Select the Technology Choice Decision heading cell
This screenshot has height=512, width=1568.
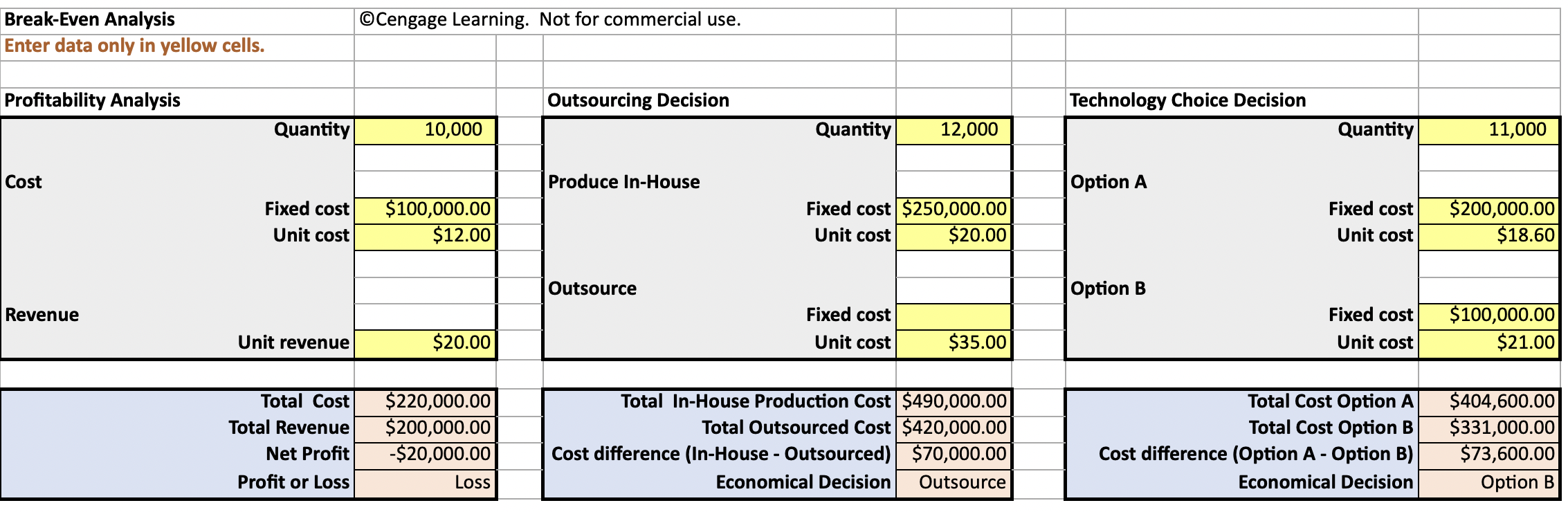tap(1242, 101)
